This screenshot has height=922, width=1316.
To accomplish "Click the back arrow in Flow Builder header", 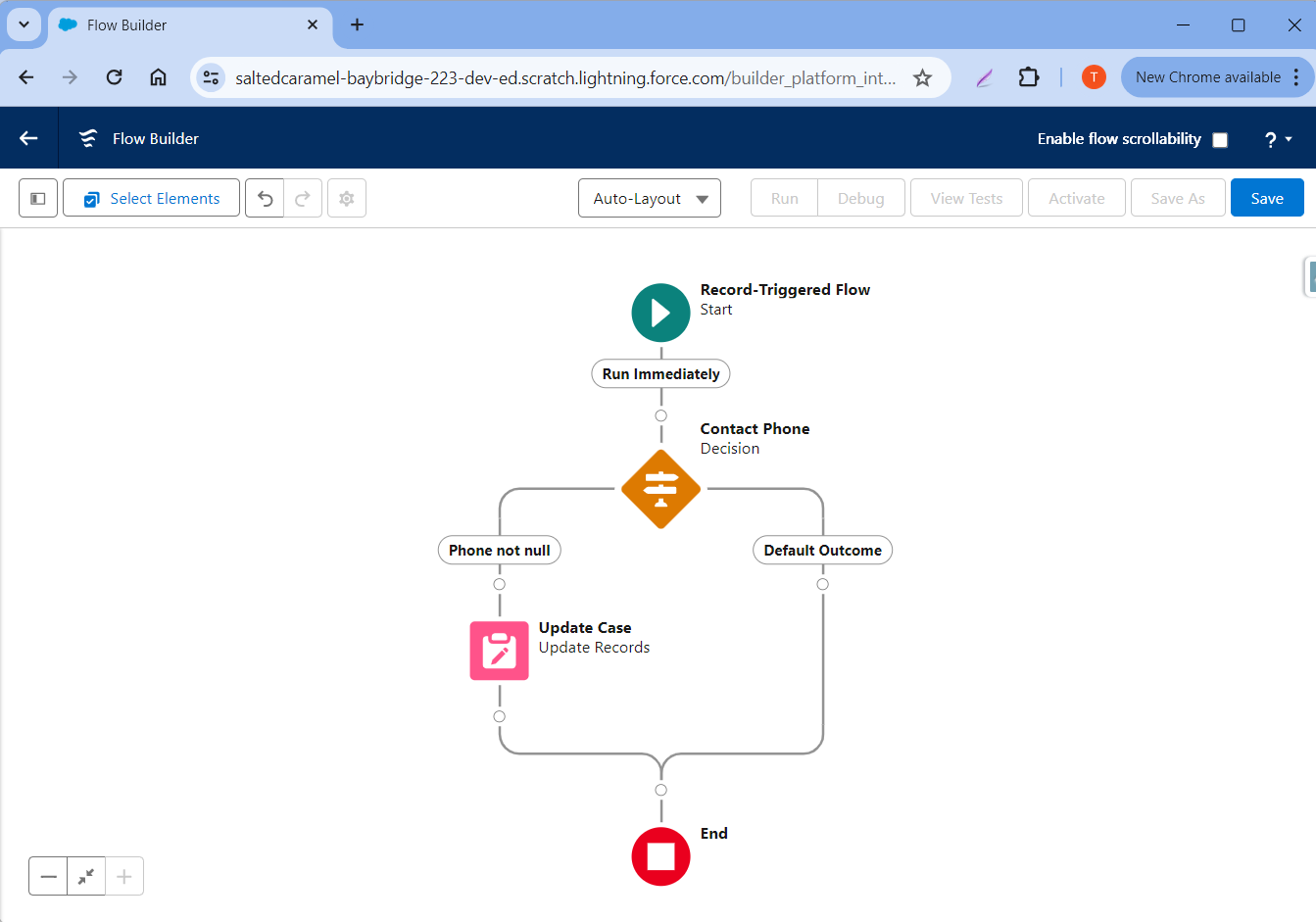I will tap(28, 138).
